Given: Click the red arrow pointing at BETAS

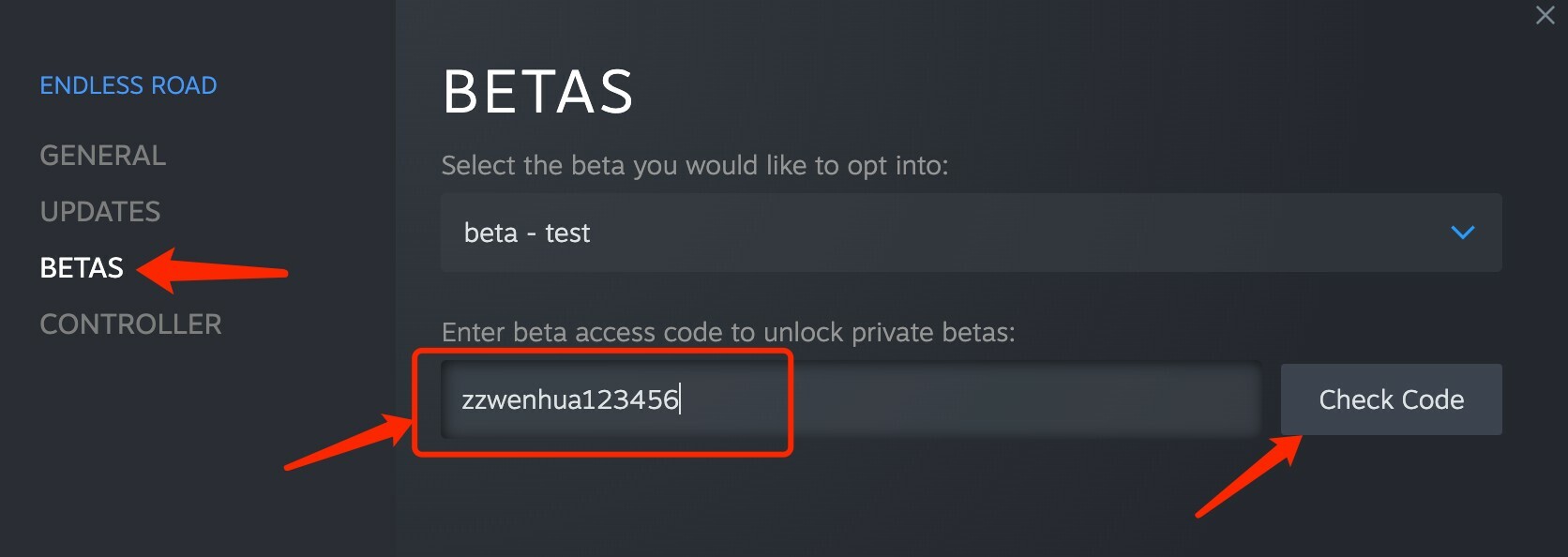Looking at the screenshot, I should [x=211, y=271].
